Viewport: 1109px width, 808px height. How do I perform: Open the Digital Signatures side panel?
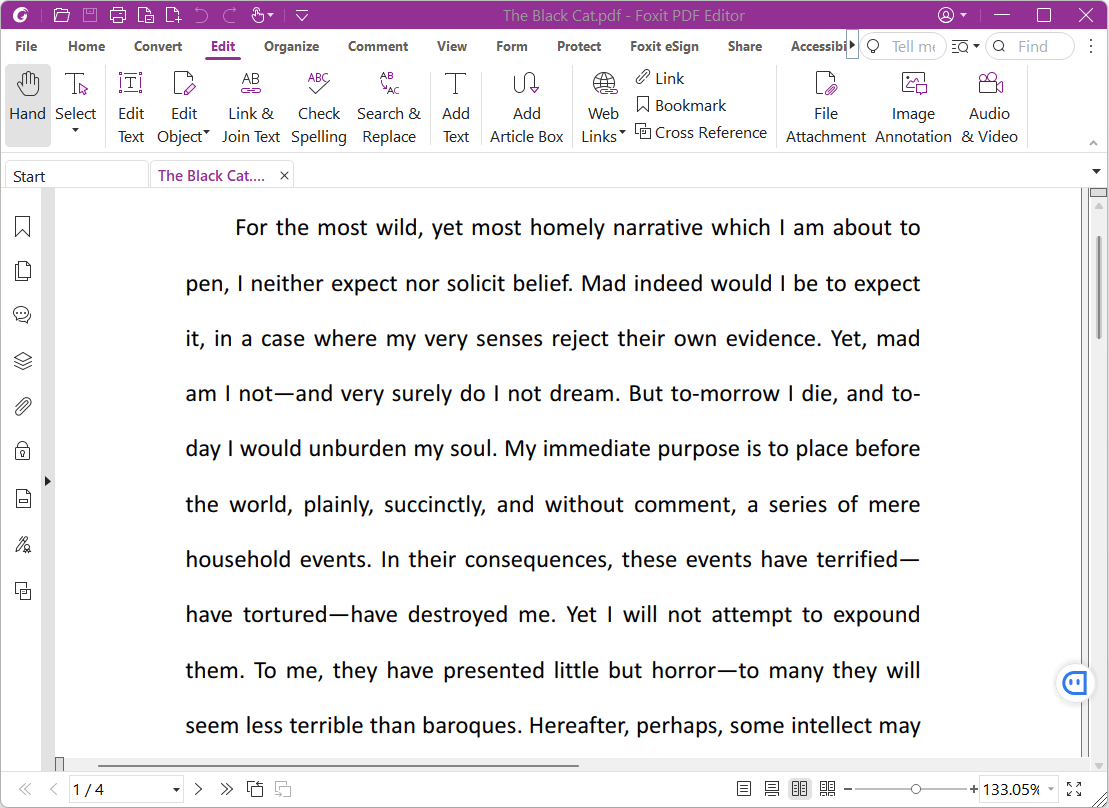[x=23, y=545]
